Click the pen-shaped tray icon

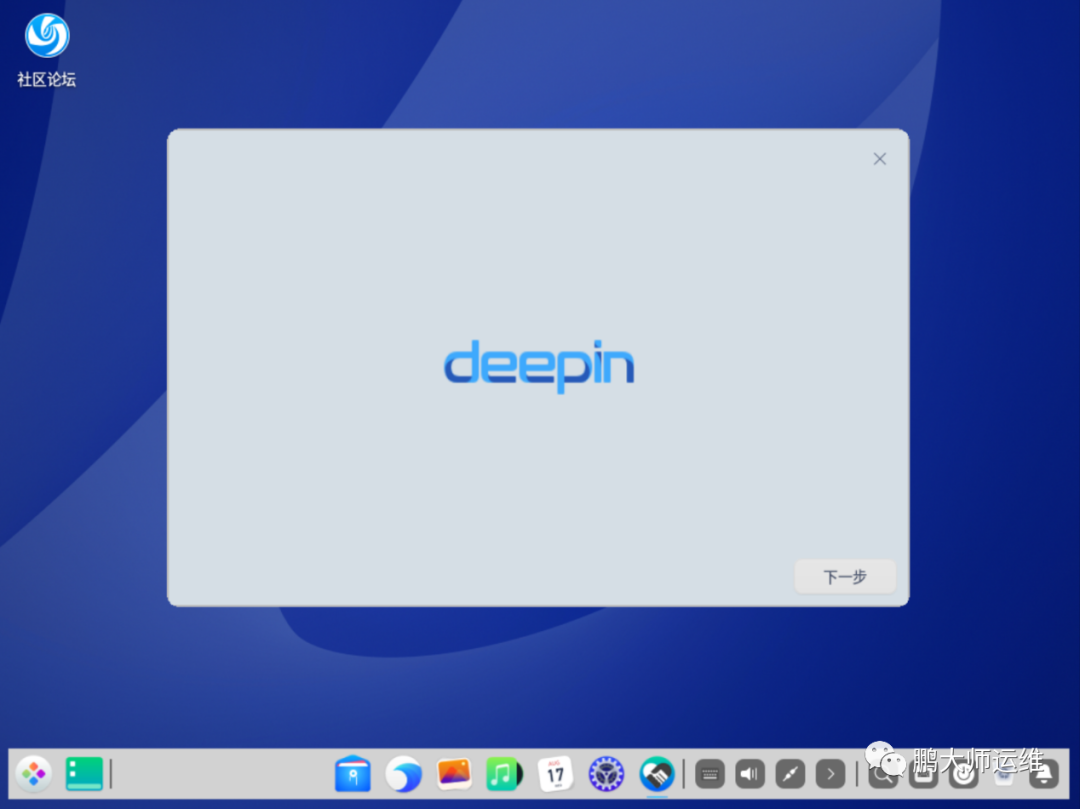(x=790, y=774)
